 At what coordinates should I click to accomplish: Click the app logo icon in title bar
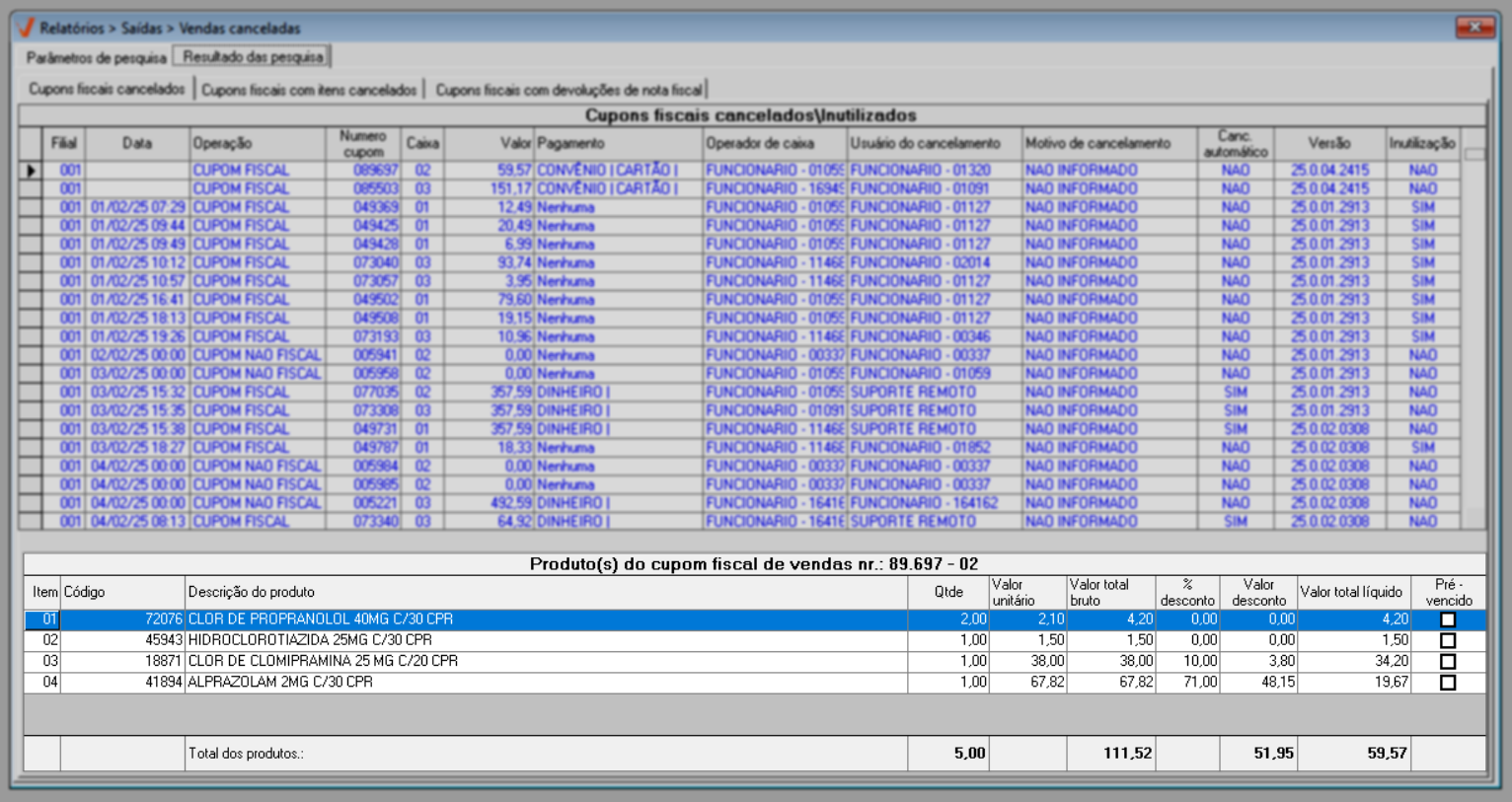tap(25, 28)
